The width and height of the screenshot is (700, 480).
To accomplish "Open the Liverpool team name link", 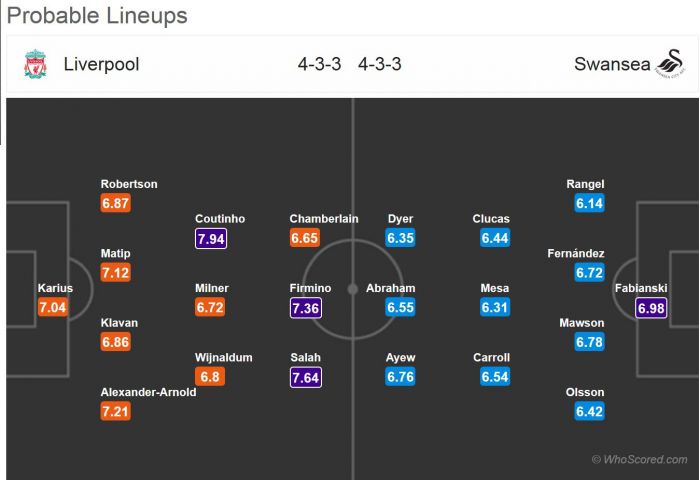I will point(101,65).
